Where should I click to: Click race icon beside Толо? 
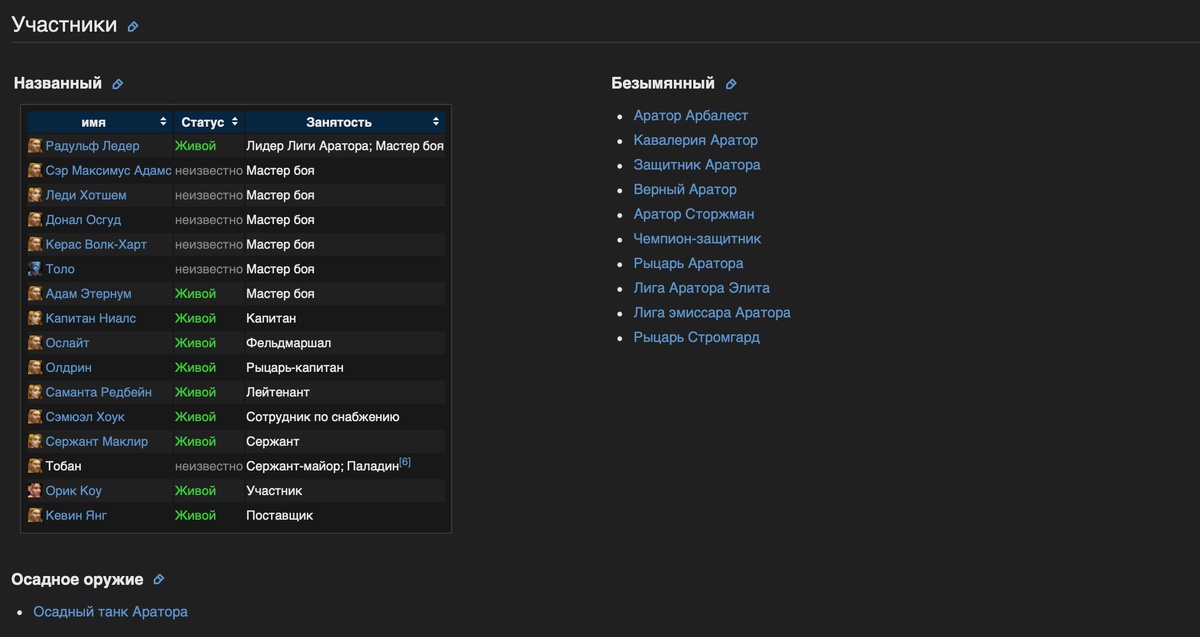pos(35,269)
